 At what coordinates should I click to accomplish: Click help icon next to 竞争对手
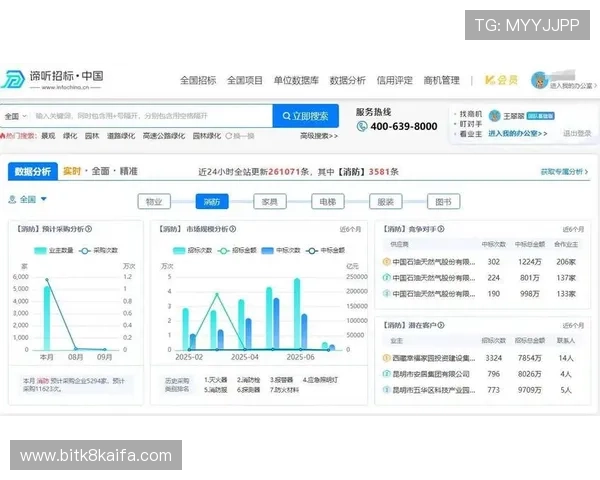tap(441, 229)
